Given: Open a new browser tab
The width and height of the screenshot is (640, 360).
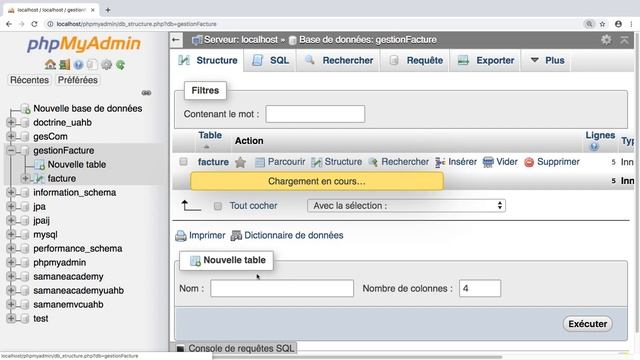Looking at the screenshot, I should (108, 10).
